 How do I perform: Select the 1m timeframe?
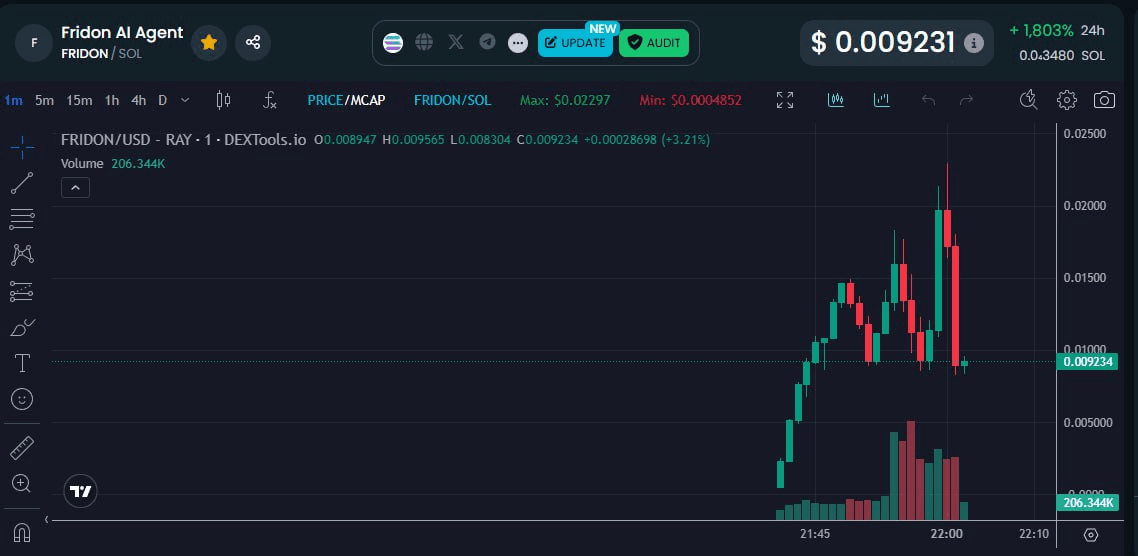coord(13,101)
